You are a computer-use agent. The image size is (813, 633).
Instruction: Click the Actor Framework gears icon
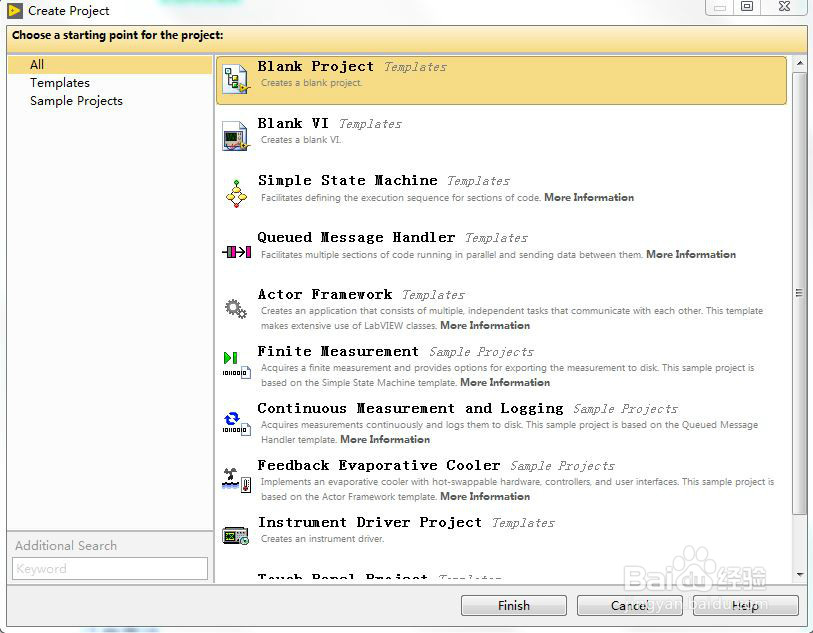click(x=236, y=309)
